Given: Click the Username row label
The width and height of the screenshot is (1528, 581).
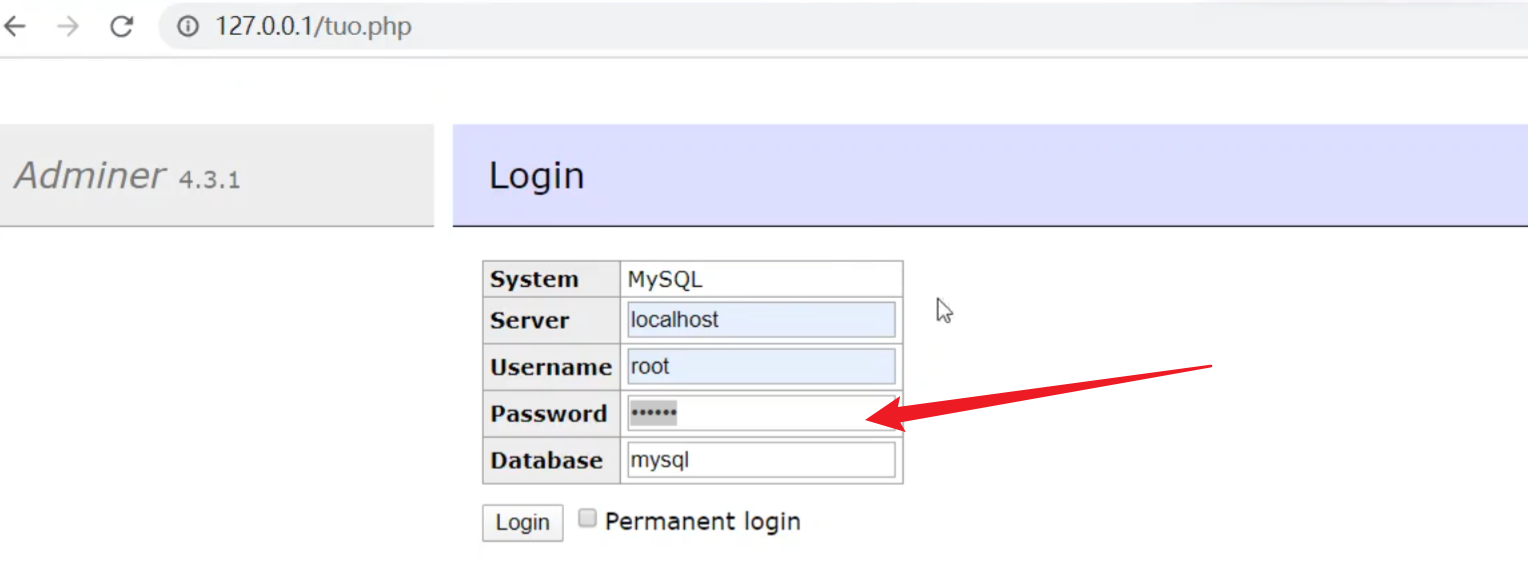Looking at the screenshot, I should 550,368.
